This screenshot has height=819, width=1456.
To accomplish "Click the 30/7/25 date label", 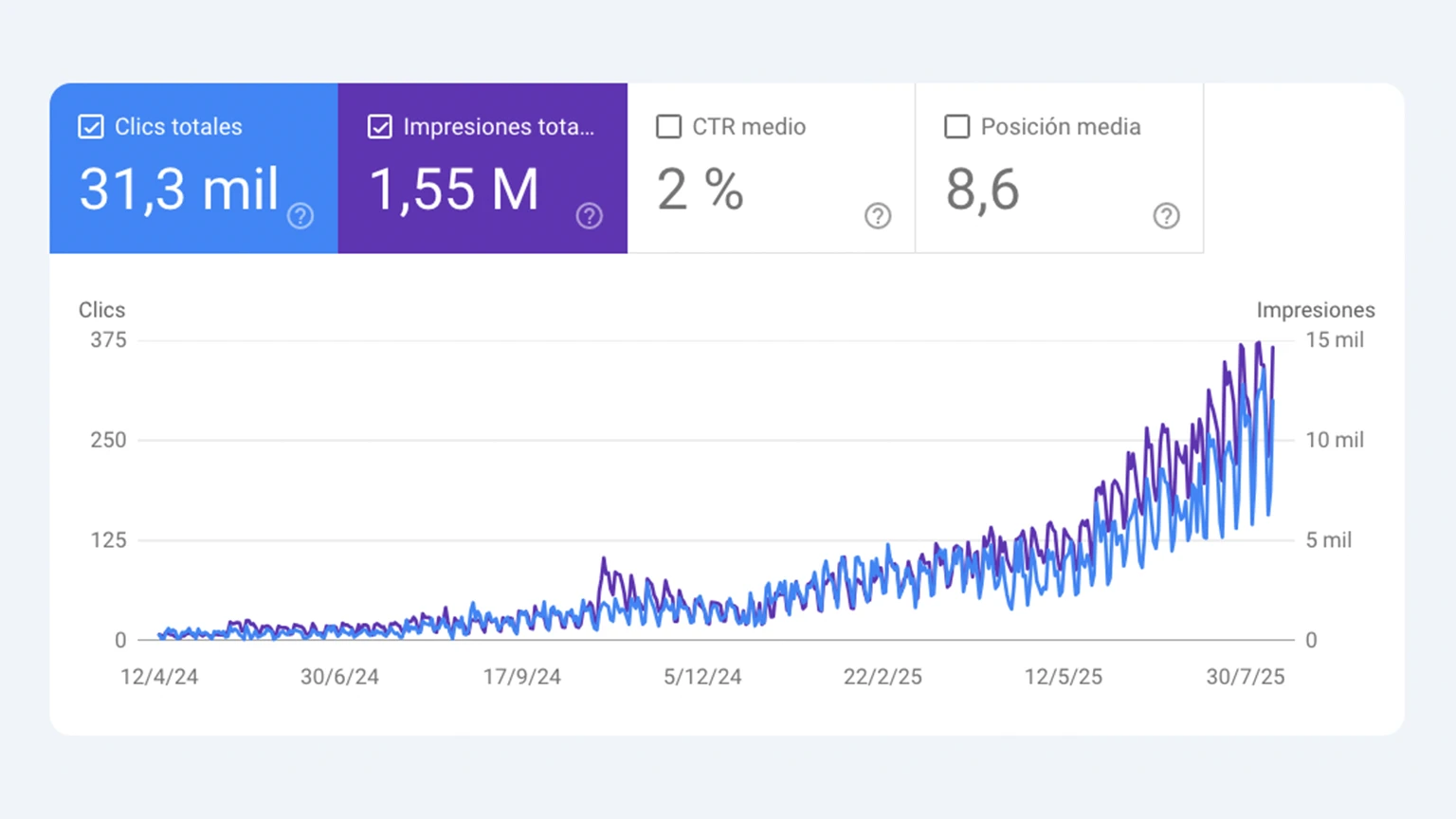I will click(x=1245, y=677).
